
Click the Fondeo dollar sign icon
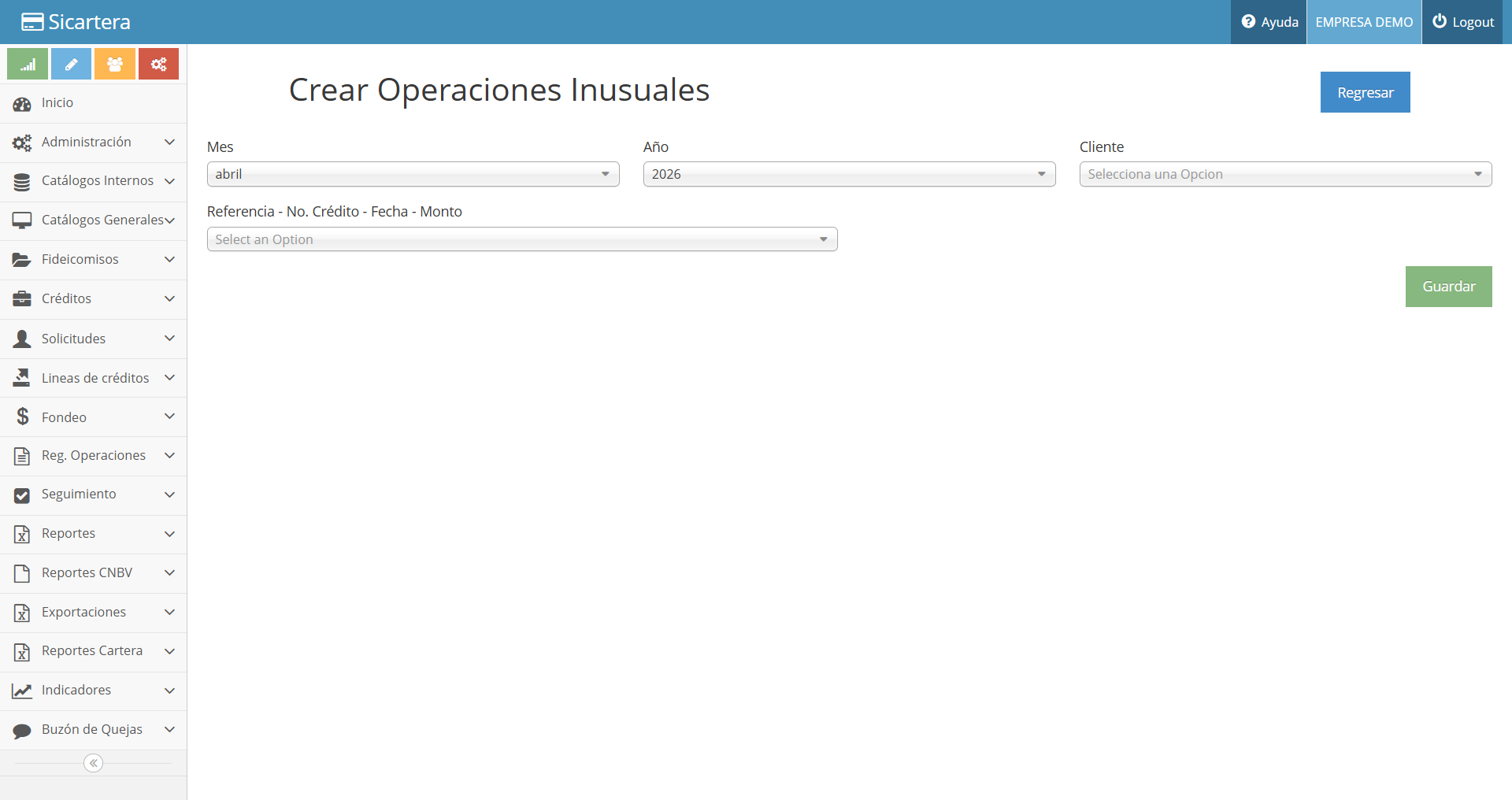tap(22, 417)
